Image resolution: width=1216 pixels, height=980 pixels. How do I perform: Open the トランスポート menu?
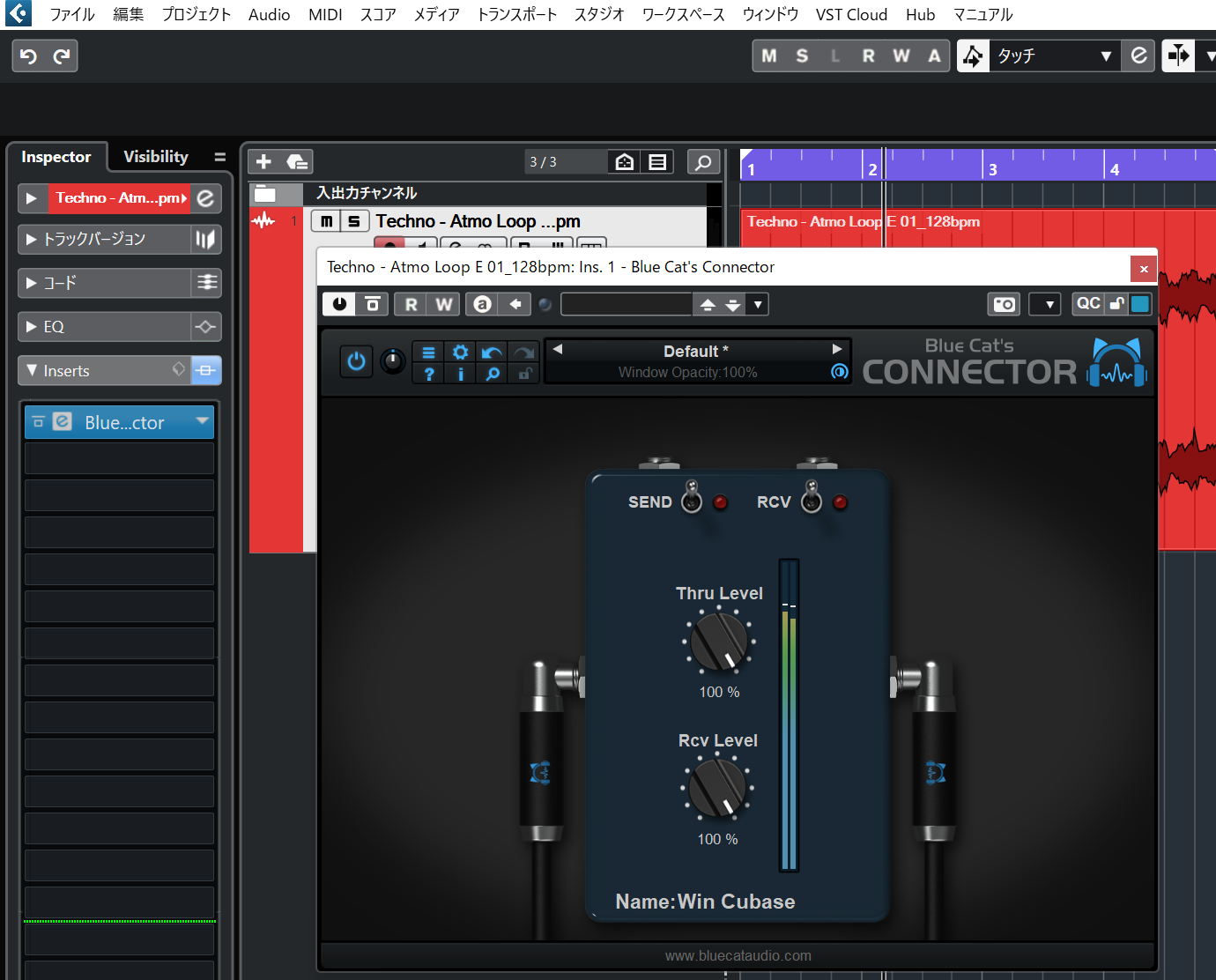(x=516, y=14)
